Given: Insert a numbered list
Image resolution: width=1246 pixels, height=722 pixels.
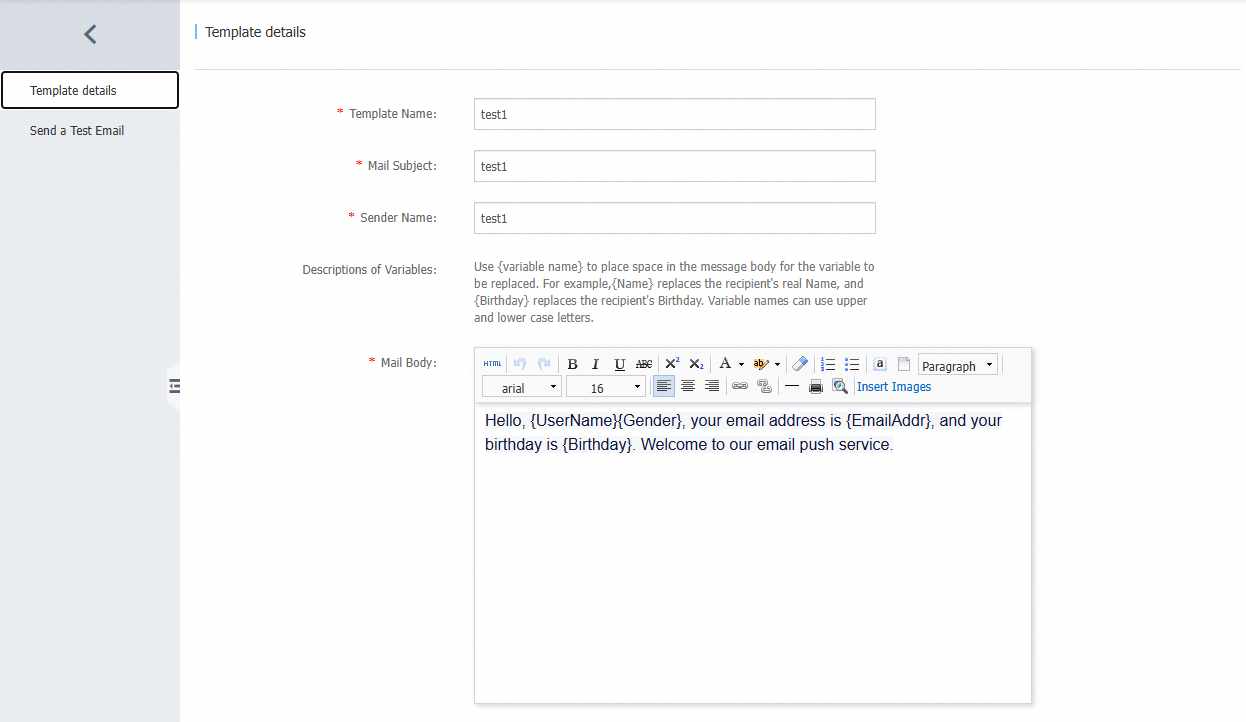Looking at the screenshot, I should coord(828,364).
